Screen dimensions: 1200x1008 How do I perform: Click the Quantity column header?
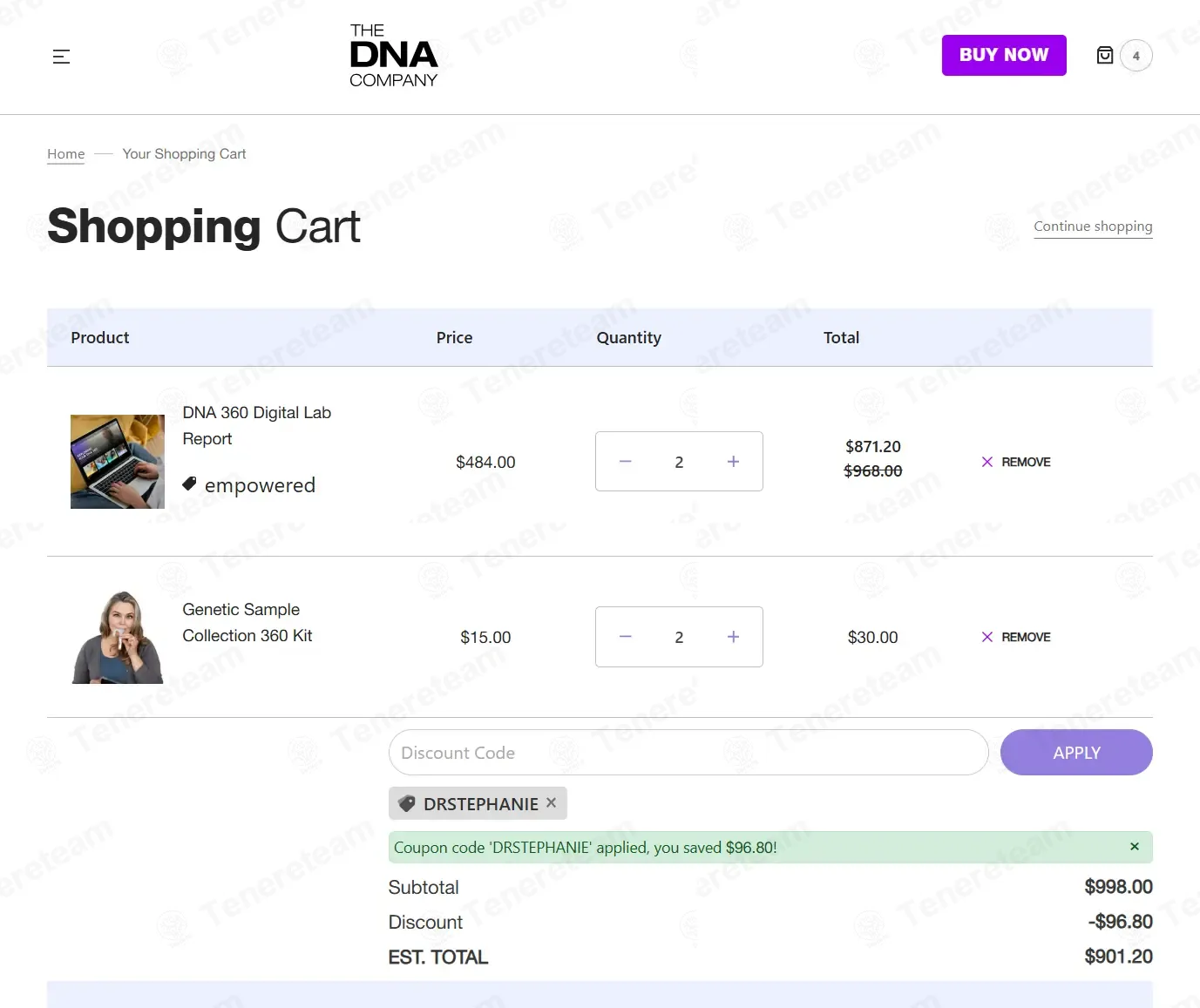click(628, 338)
